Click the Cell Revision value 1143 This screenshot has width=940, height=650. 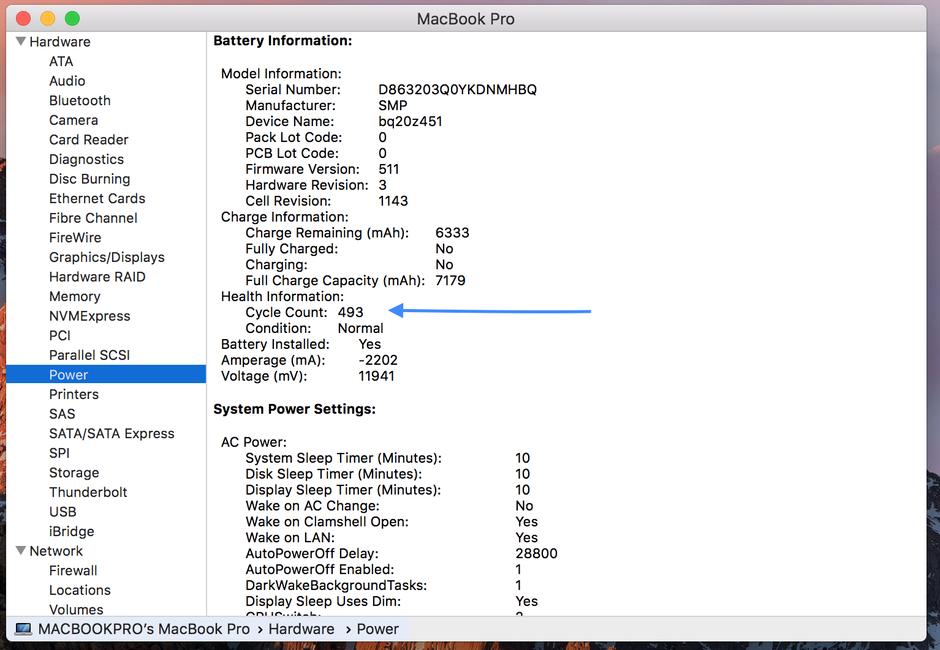click(393, 201)
